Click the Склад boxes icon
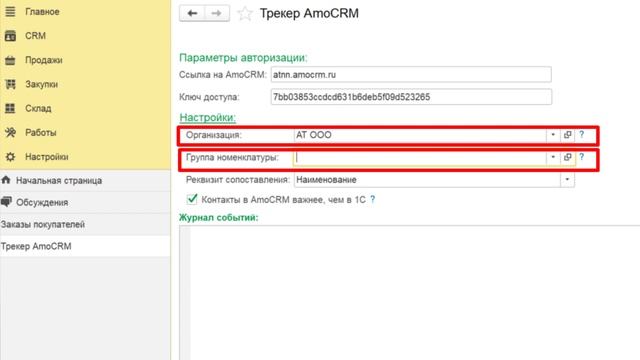This screenshot has height=360, width=640. [x=10, y=109]
